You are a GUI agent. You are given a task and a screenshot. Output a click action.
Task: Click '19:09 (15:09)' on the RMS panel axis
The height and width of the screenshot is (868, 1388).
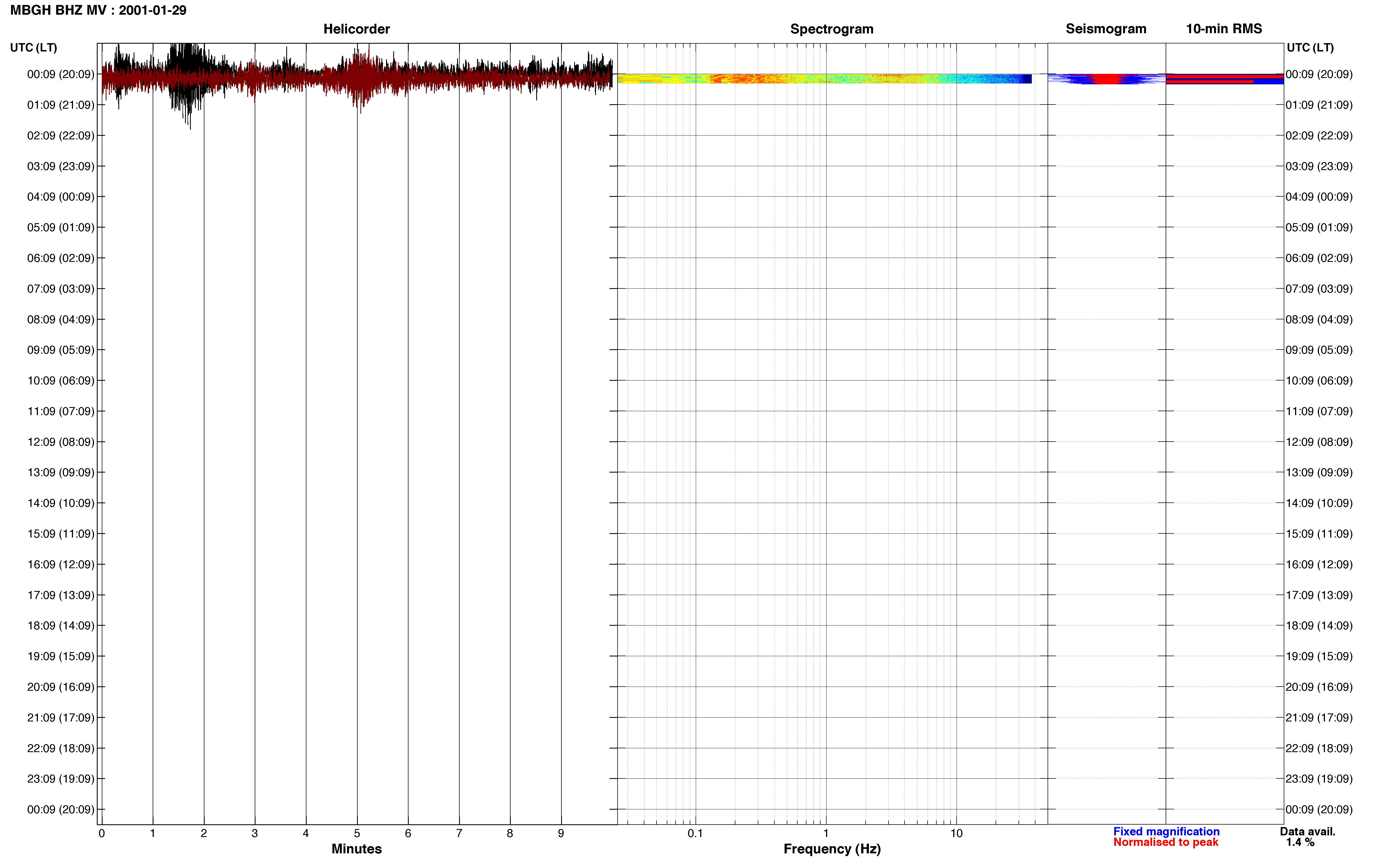coord(1319,656)
